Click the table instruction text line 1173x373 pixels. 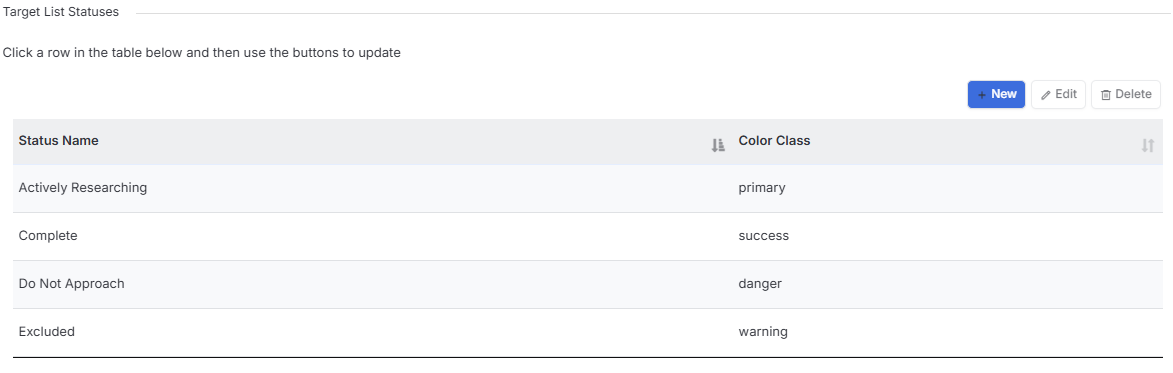point(202,54)
